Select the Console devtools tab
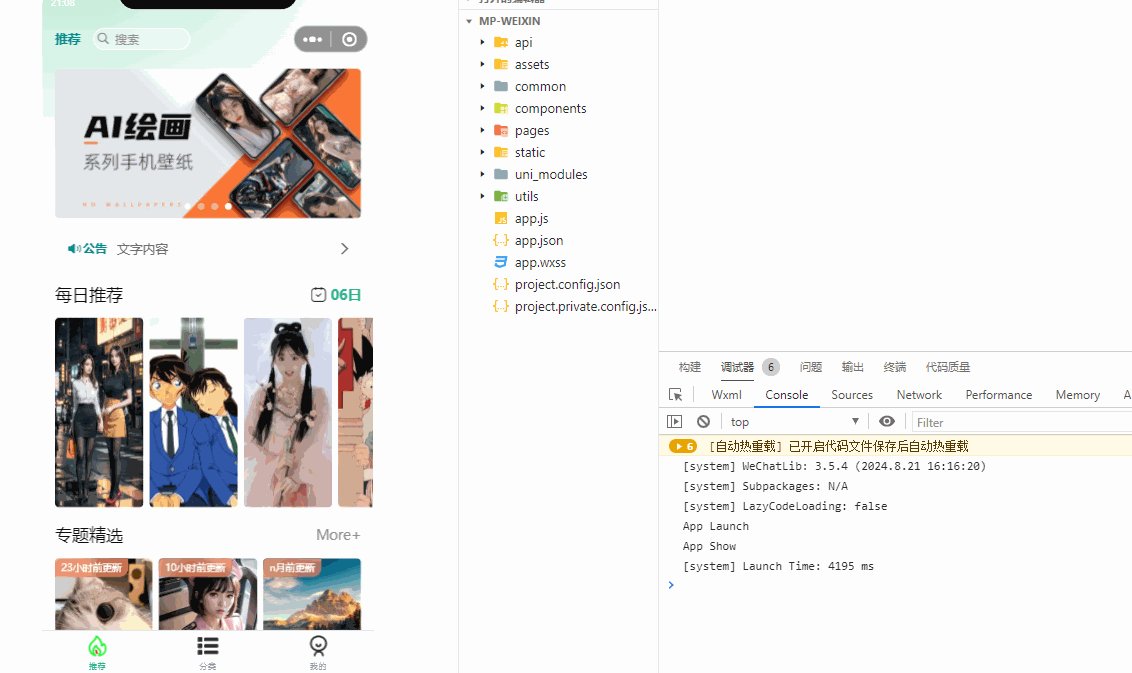The image size is (1132, 673). tap(786, 395)
